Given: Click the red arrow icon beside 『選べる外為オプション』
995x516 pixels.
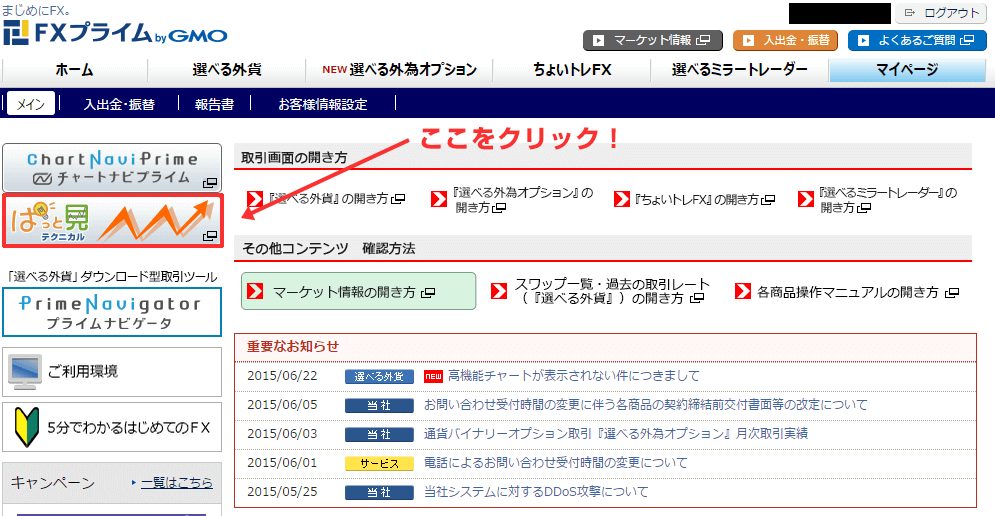Looking at the screenshot, I should pos(438,199).
